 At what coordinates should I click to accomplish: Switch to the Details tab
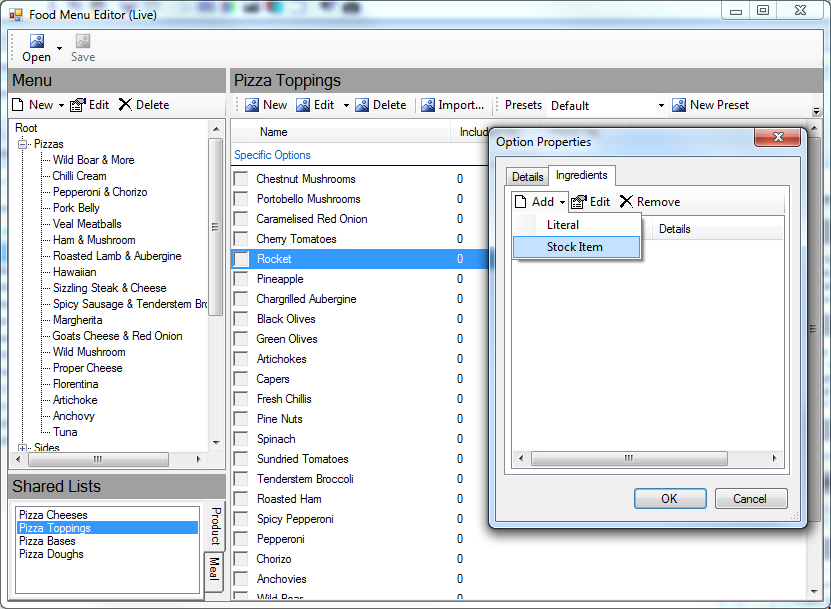[x=527, y=177]
